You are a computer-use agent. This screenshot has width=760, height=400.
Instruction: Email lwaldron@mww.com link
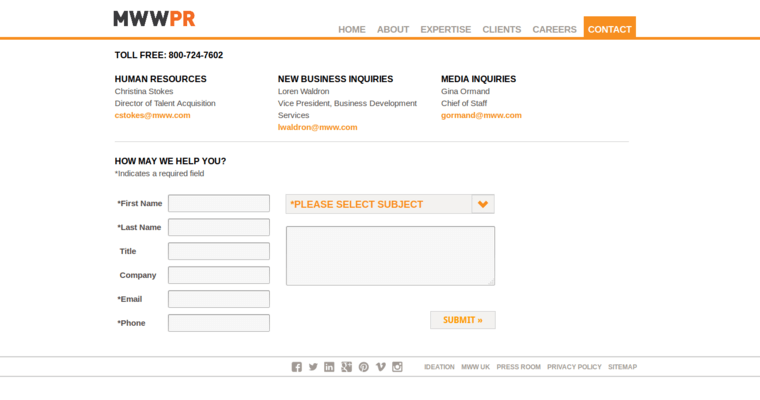317,127
